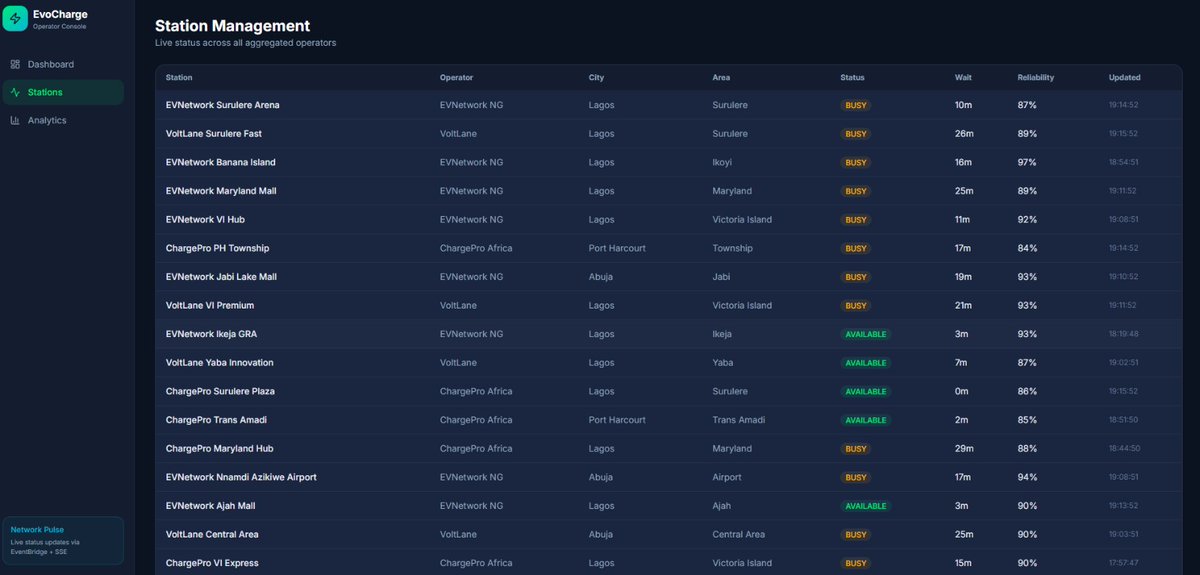This screenshot has width=1200, height=575.
Task: Sort by the Station column header
Action: [x=179, y=77]
